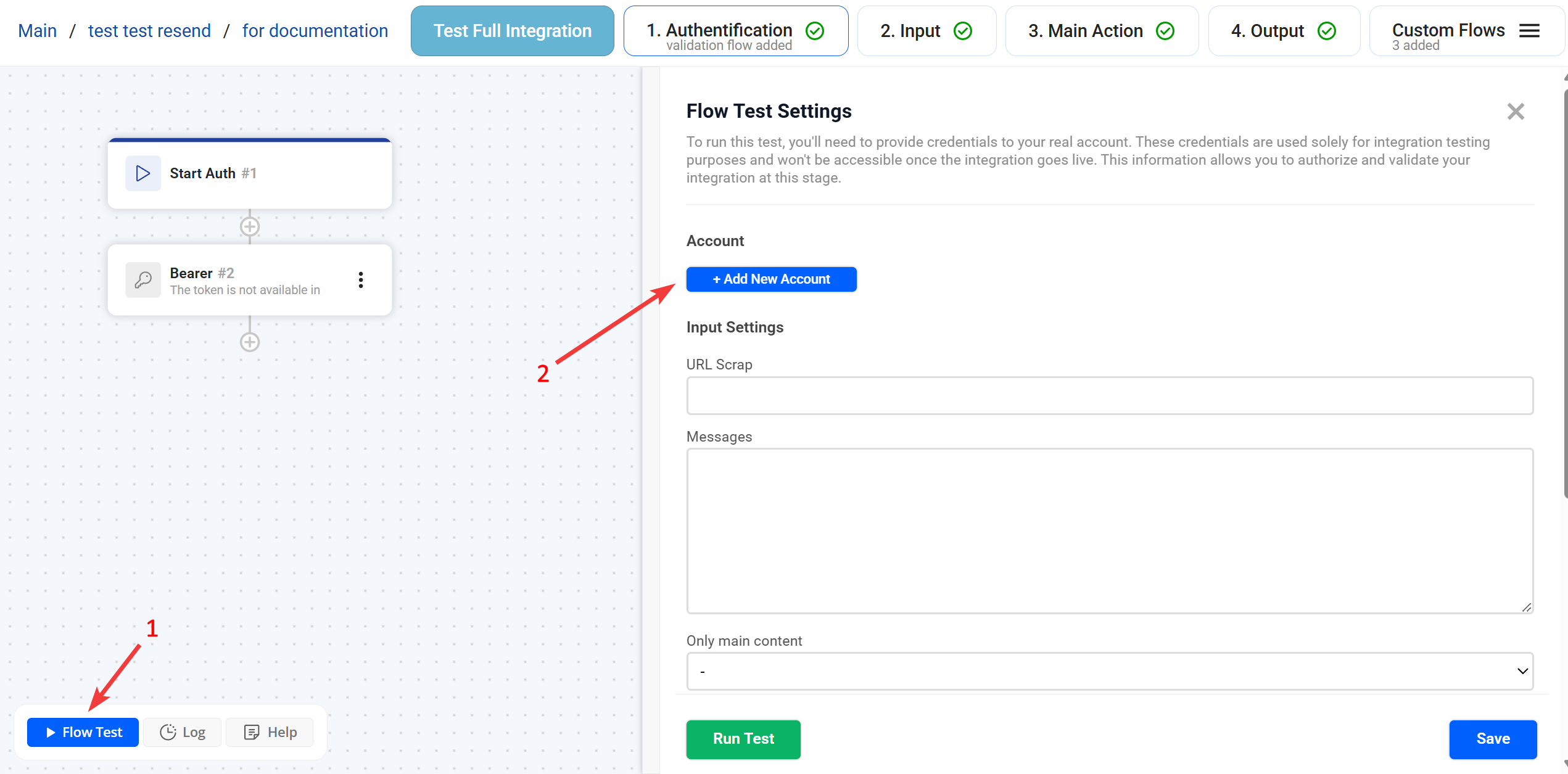This screenshot has height=774, width=1568.
Task: Open Custom Flows hamburger menu
Action: click(x=1529, y=31)
